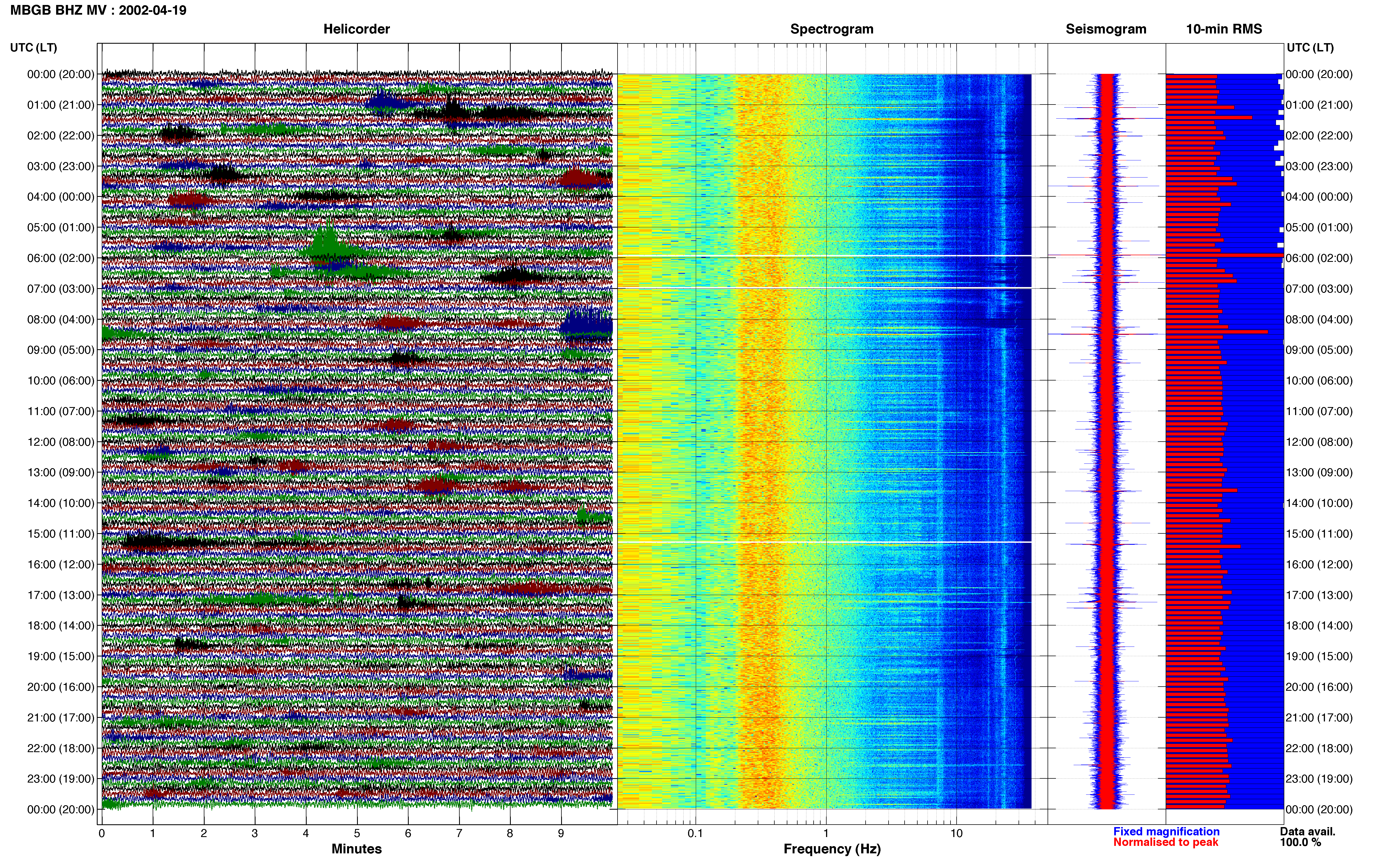Click the left '07:00 (03:00)' time label
1388x868 pixels.
(61, 289)
